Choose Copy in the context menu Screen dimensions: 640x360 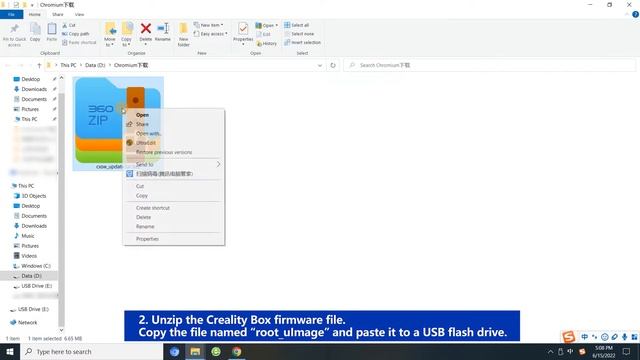pyautogui.click(x=173, y=196)
